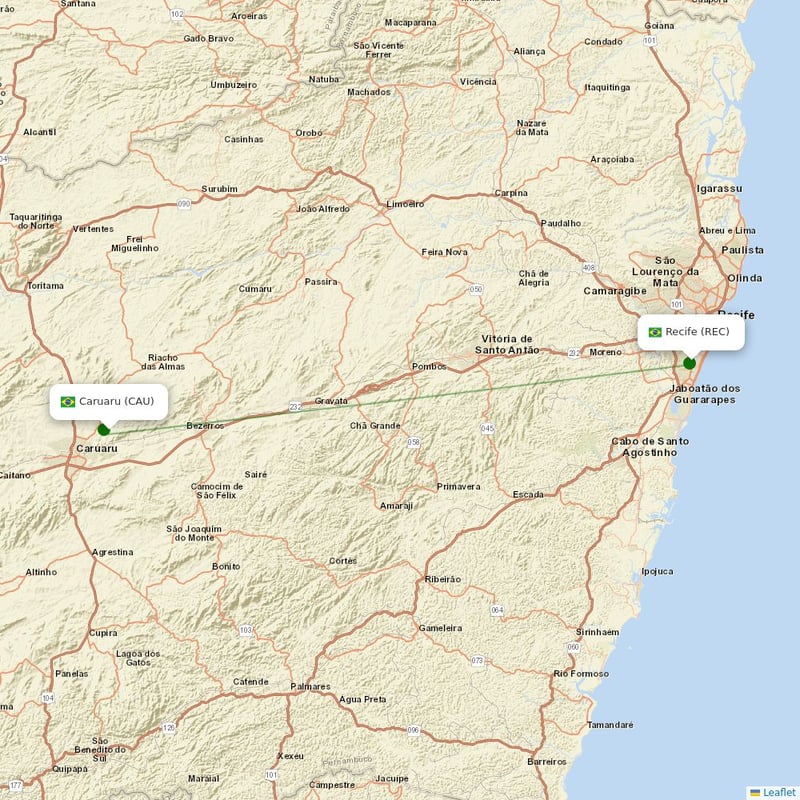Click road shield 232 near Gravatá
This screenshot has height=800, width=800.
tap(295, 407)
